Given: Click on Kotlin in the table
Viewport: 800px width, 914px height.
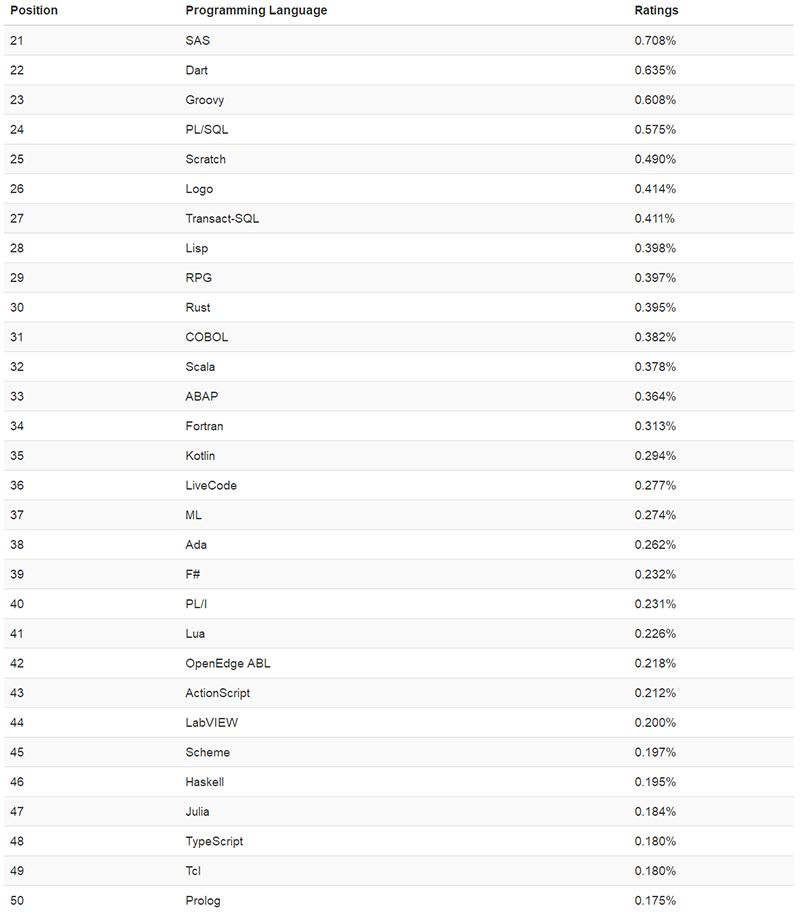Looking at the screenshot, I should tap(200, 456).
